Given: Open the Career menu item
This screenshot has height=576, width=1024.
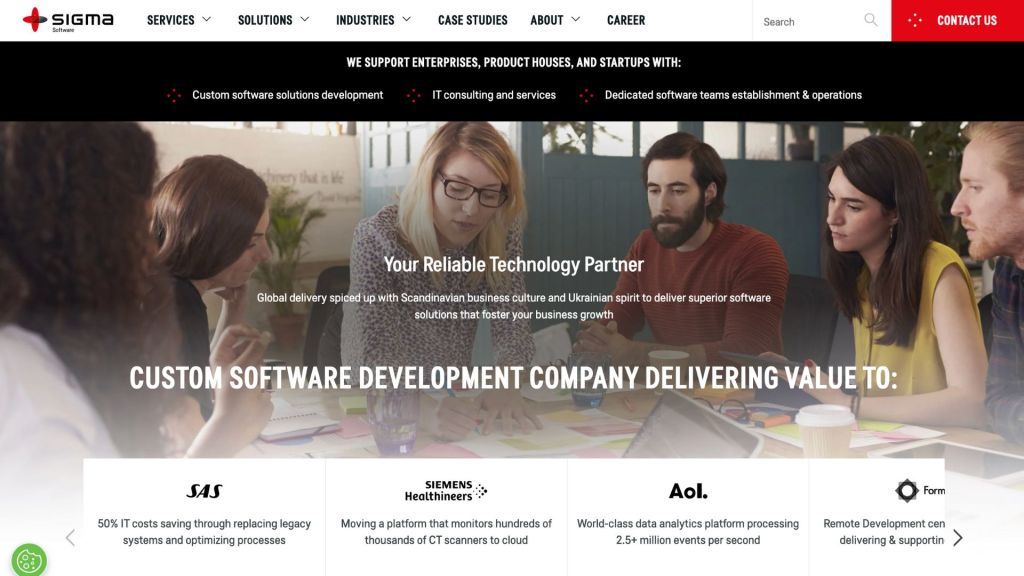Looking at the screenshot, I should pyautogui.click(x=626, y=20).
